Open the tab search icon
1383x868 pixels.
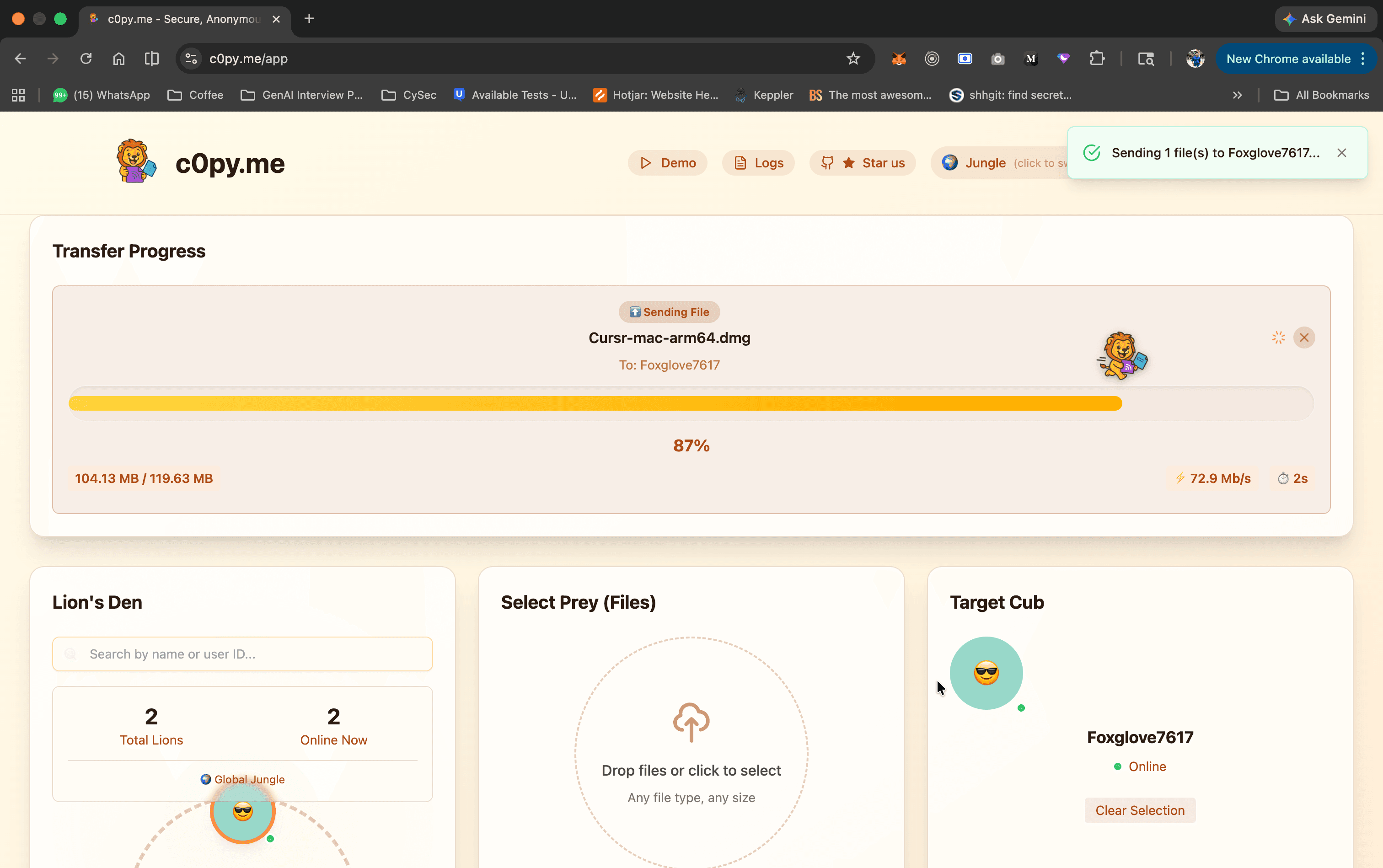coord(1146,59)
